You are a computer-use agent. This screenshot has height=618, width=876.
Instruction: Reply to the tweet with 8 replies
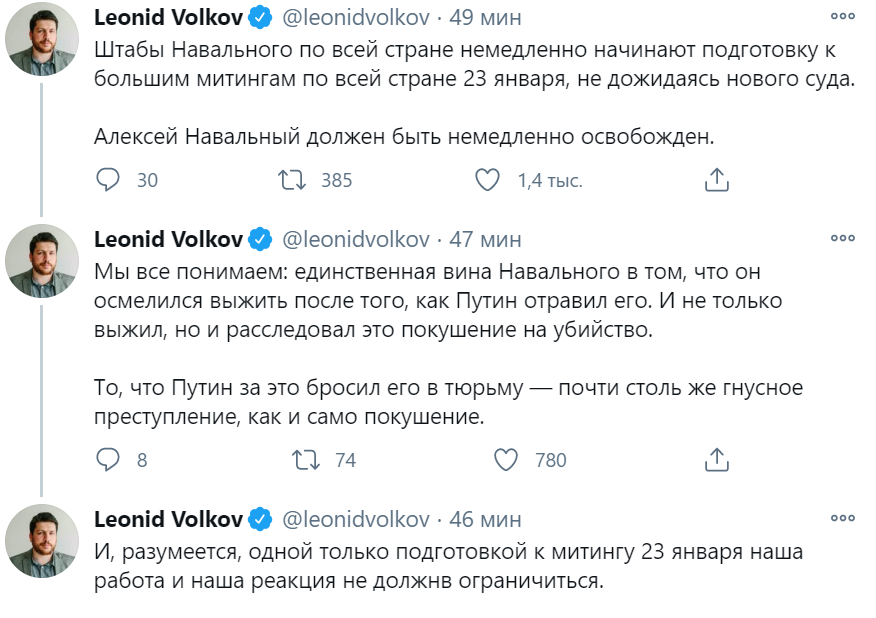[x=108, y=460]
